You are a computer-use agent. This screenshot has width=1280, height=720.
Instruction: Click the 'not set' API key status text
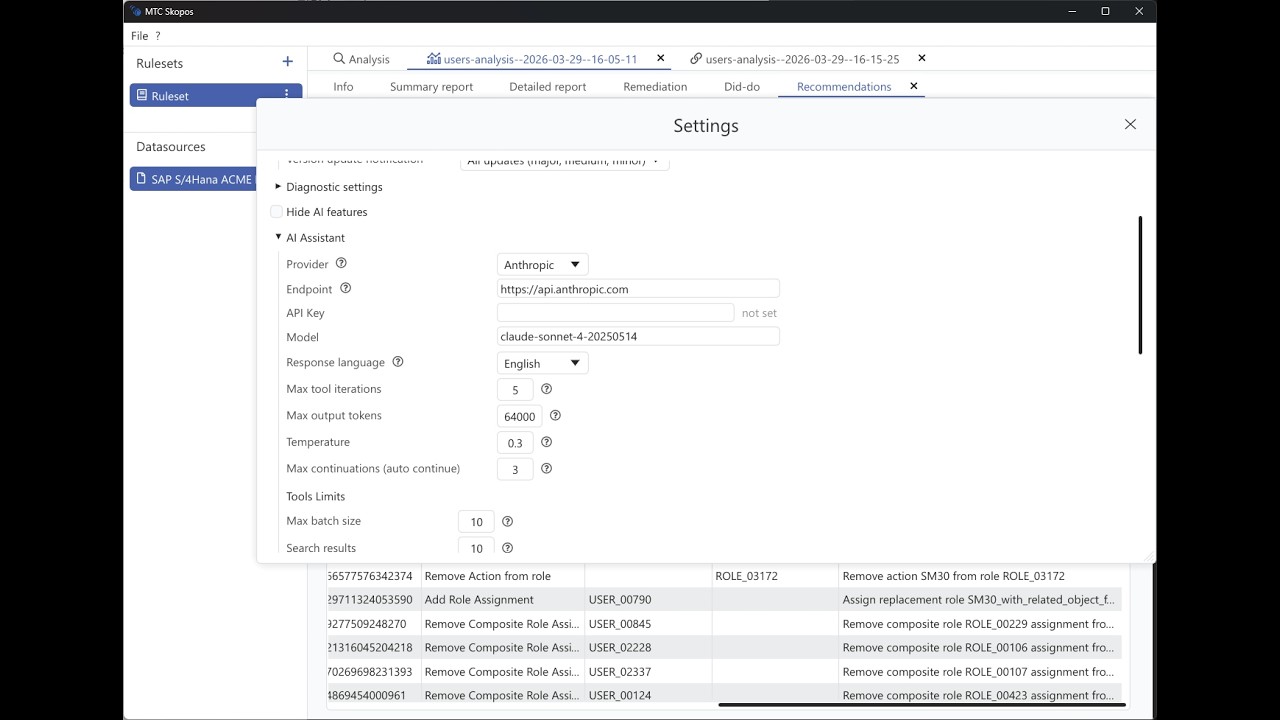pyautogui.click(x=759, y=313)
